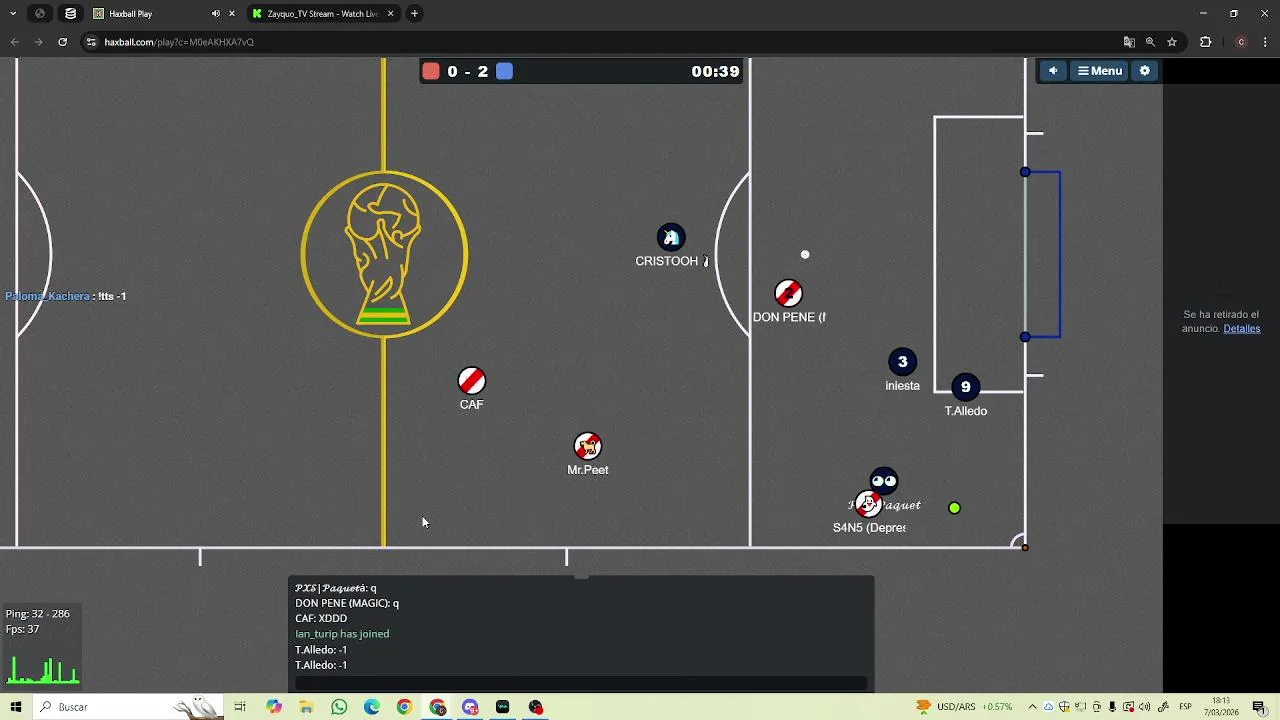
Task: Click the chat message input field
Action: [581, 683]
